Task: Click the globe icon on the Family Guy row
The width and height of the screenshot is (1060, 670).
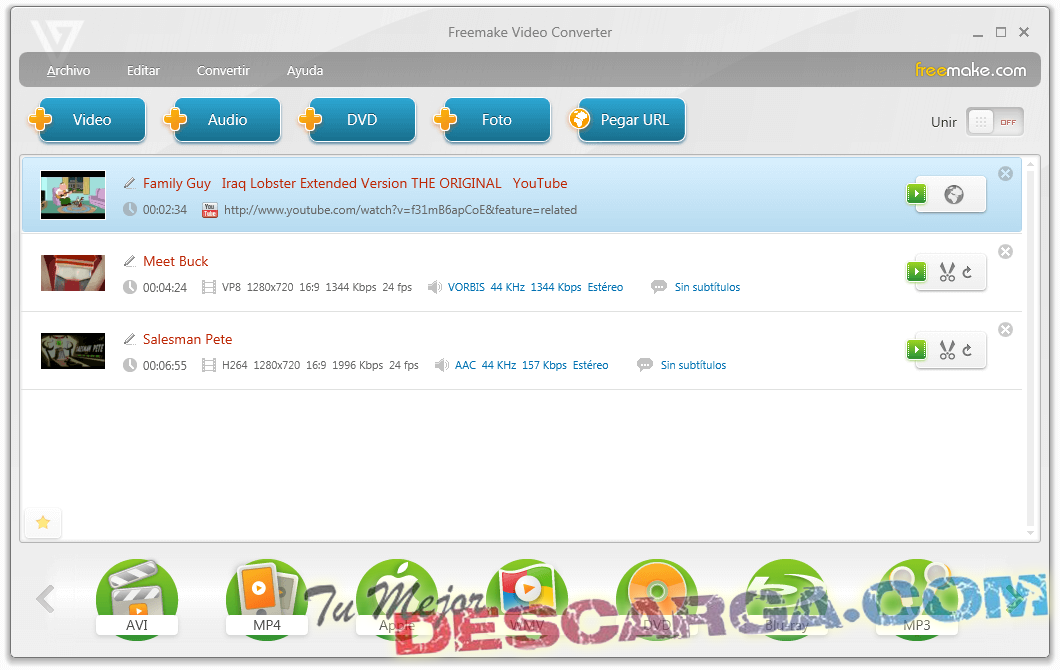Action: click(954, 195)
